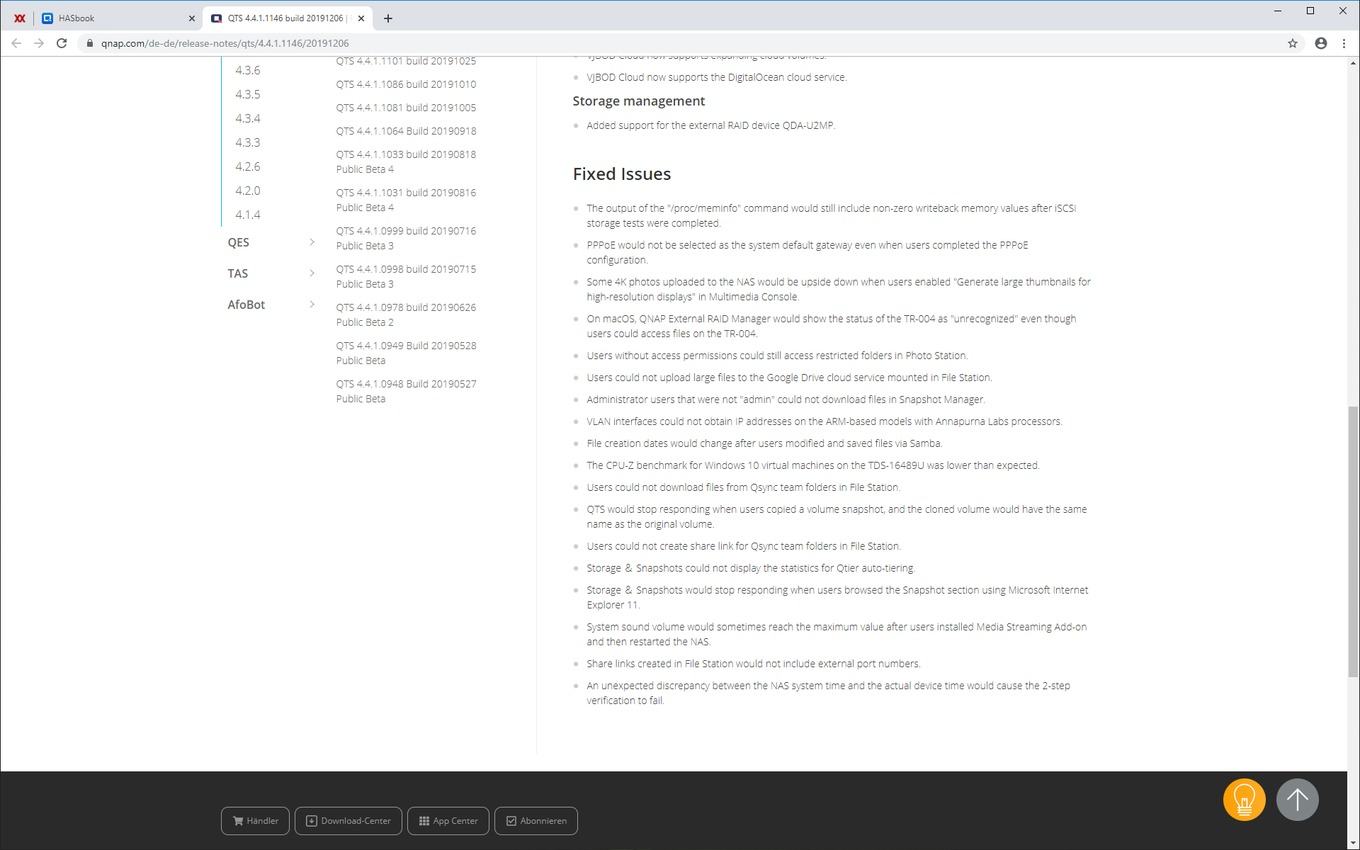
Task: Click the browser back arrow
Action: 16,43
